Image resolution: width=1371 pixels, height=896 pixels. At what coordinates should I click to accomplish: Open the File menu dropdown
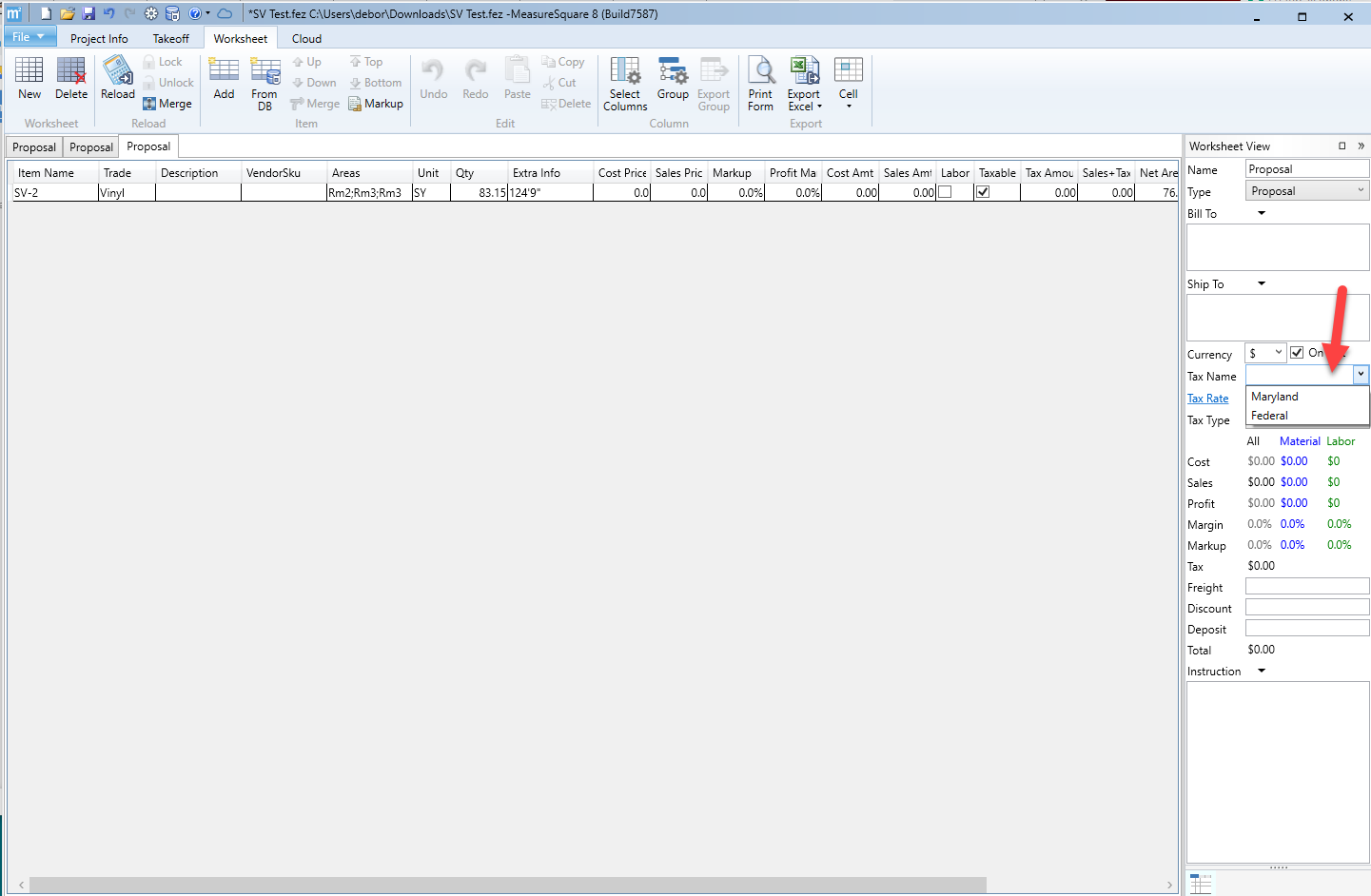pos(29,36)
